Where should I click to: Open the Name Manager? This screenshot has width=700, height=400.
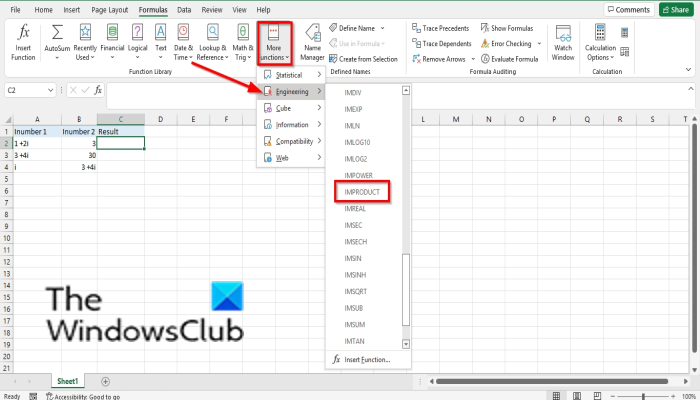click(x=312, y=42)
